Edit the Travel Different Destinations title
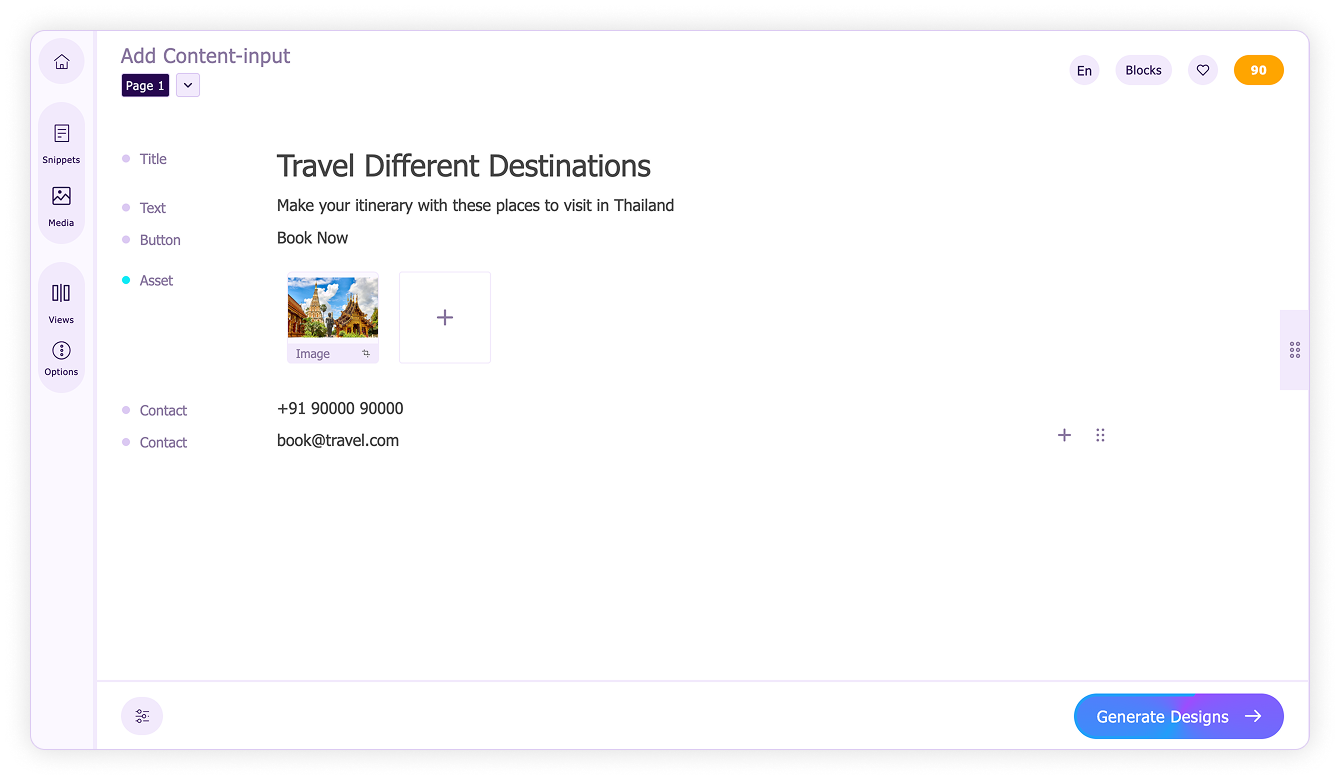This screenshot has height=780, width=1340. click(x=464, y=166)
